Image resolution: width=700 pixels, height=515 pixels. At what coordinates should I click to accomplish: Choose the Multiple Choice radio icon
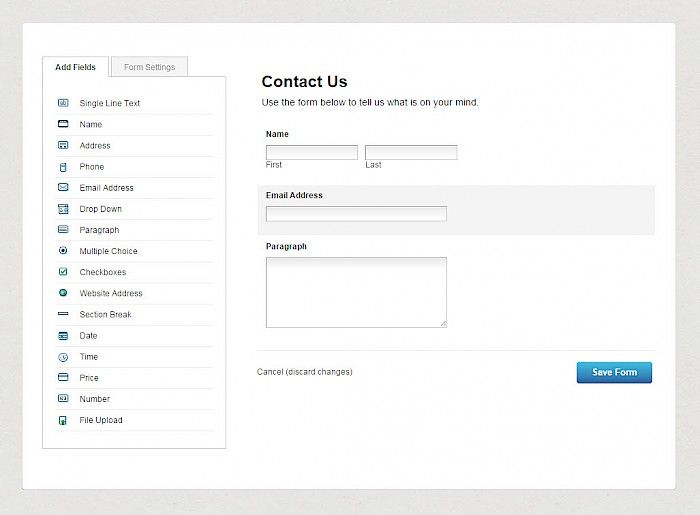[x=63, y=250]
